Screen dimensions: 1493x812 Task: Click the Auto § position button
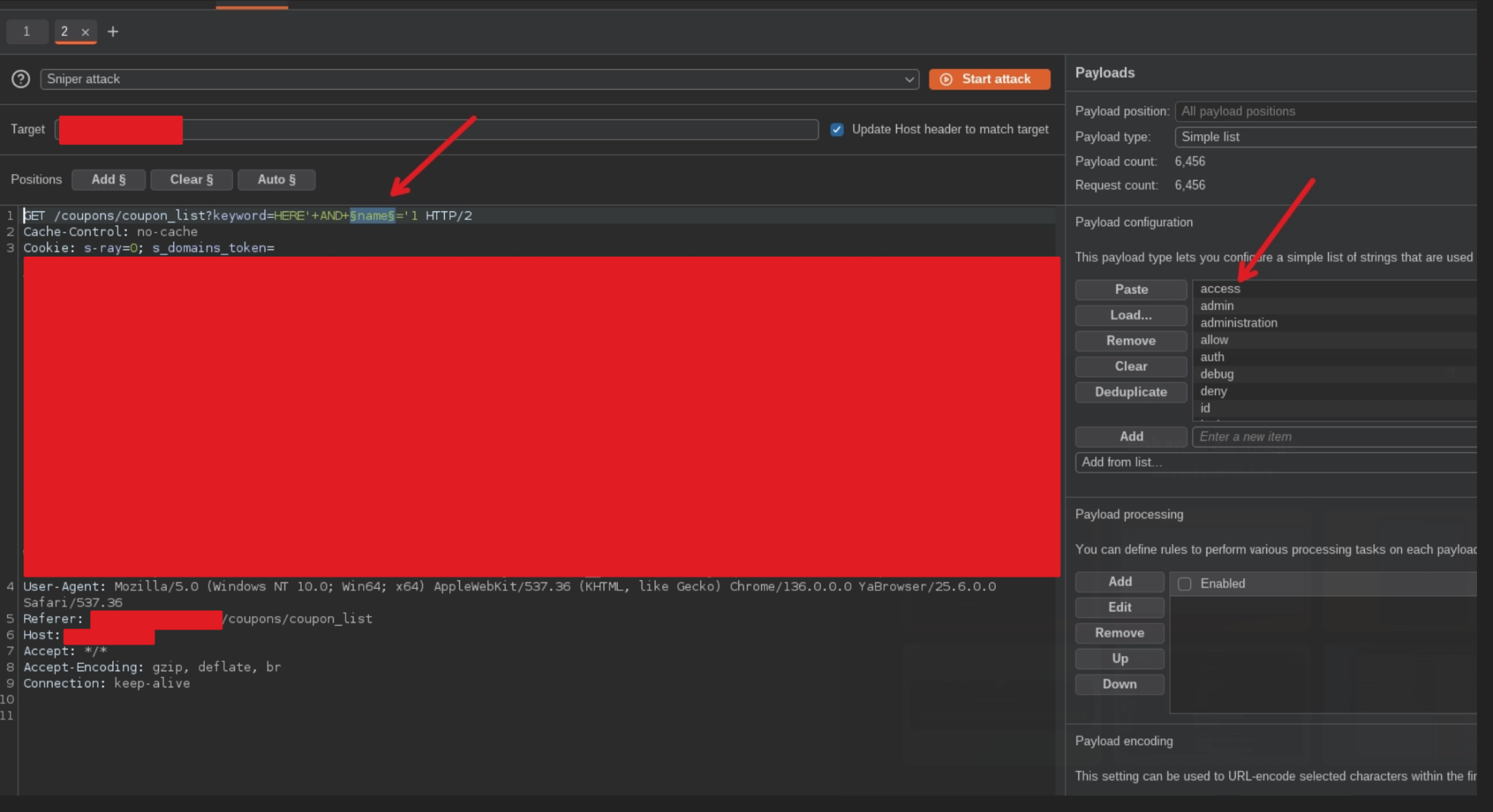(x=276, y=179)
